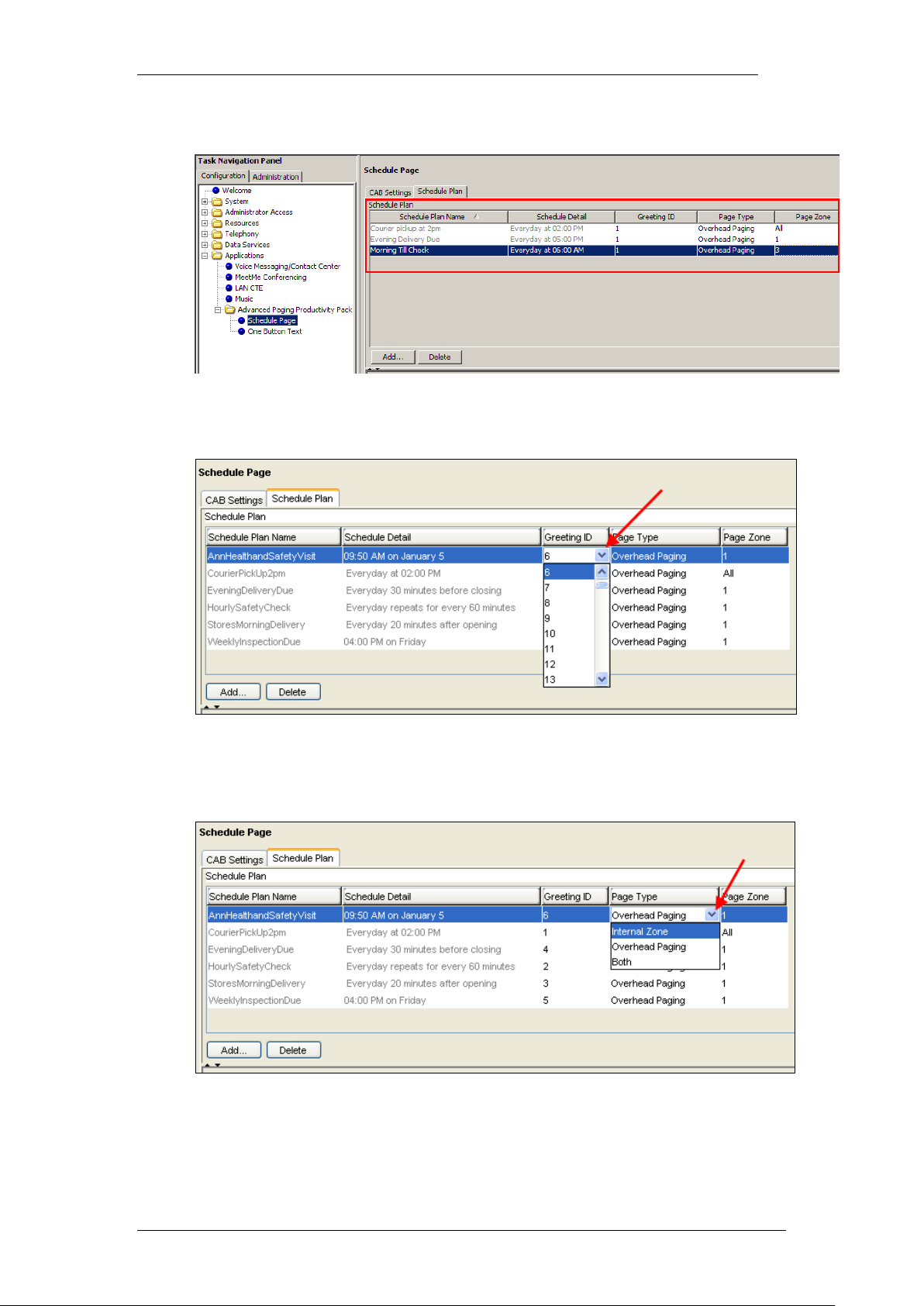
Task: Select 'StoresMorningDelivery' row in the Page Type list screenshot
Action: pyautogui.click(x=498, y=984)
